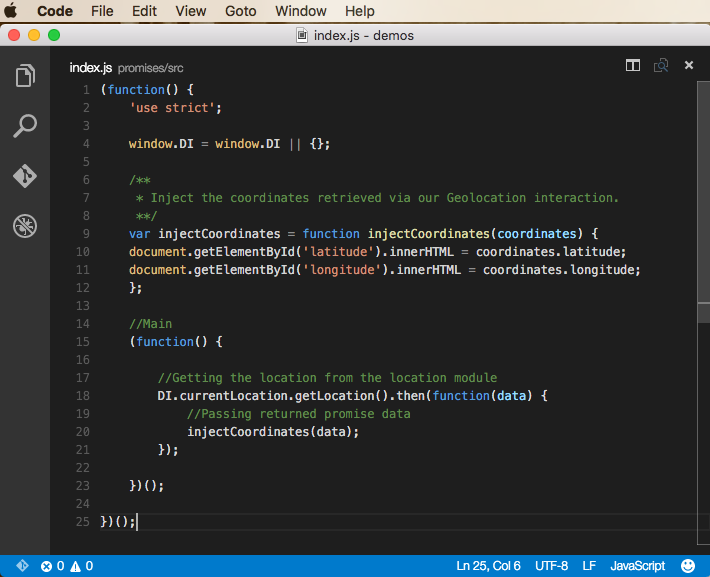Open the Explorer view in the sidebar
This screenshot has height=577, width=710.
pos(25,76)
